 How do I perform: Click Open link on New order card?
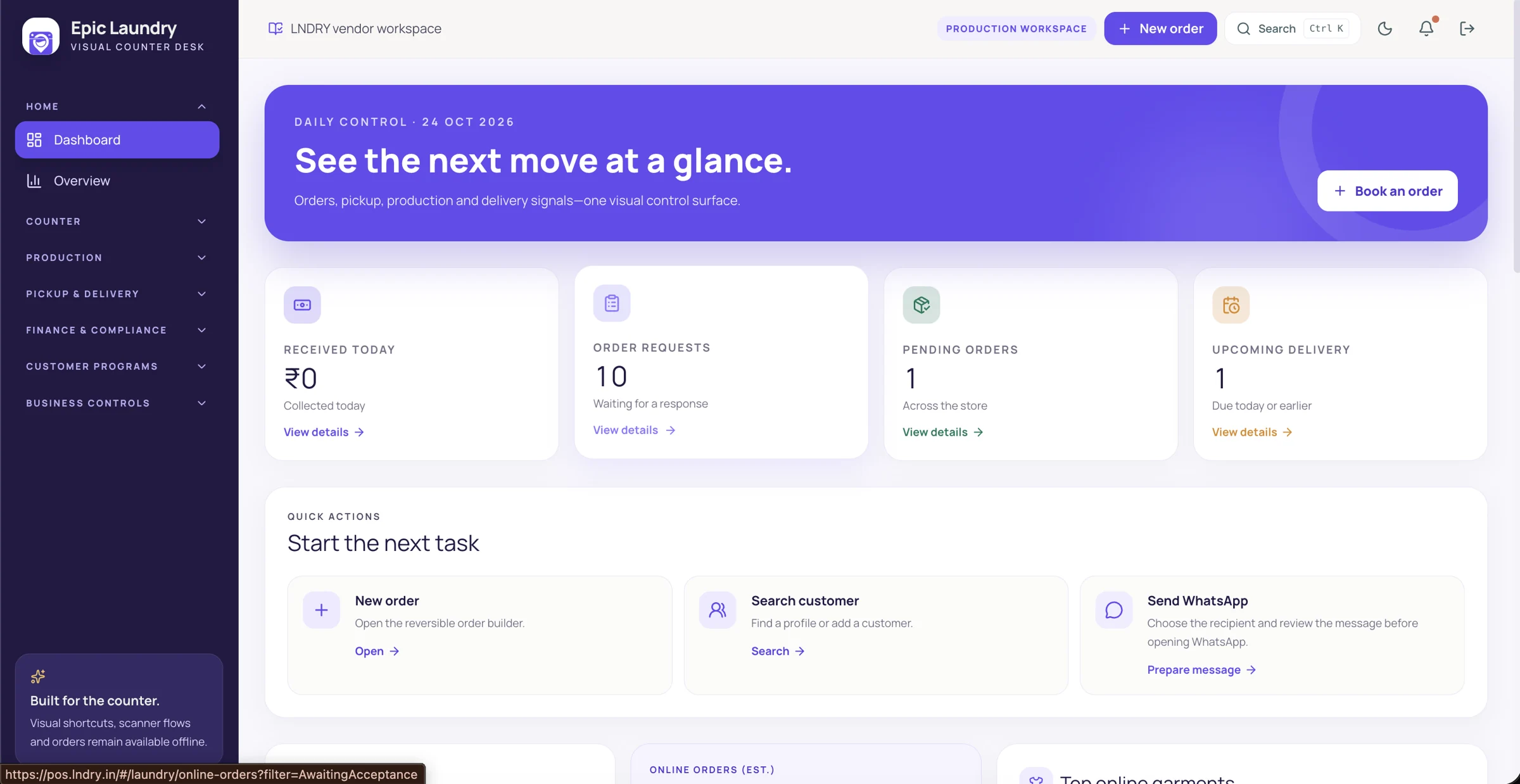377,651
